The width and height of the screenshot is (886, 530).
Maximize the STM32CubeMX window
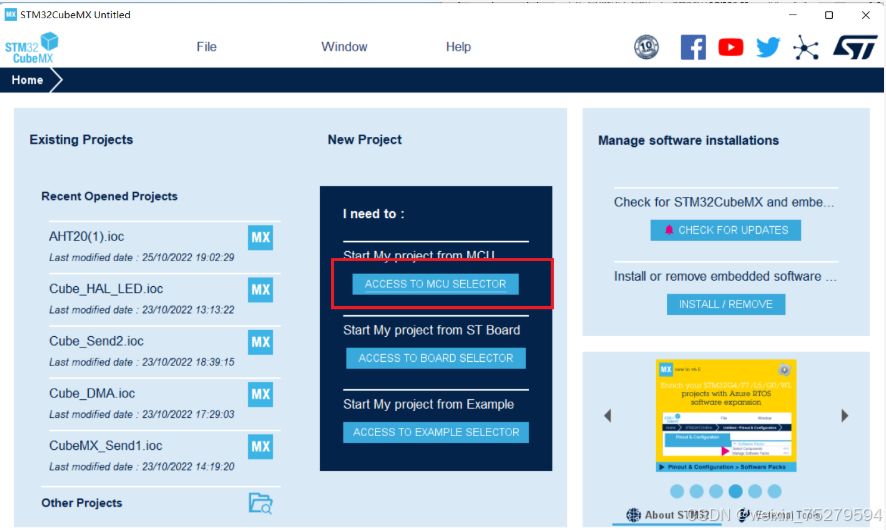pyautogui.click(x=829, y=15)
